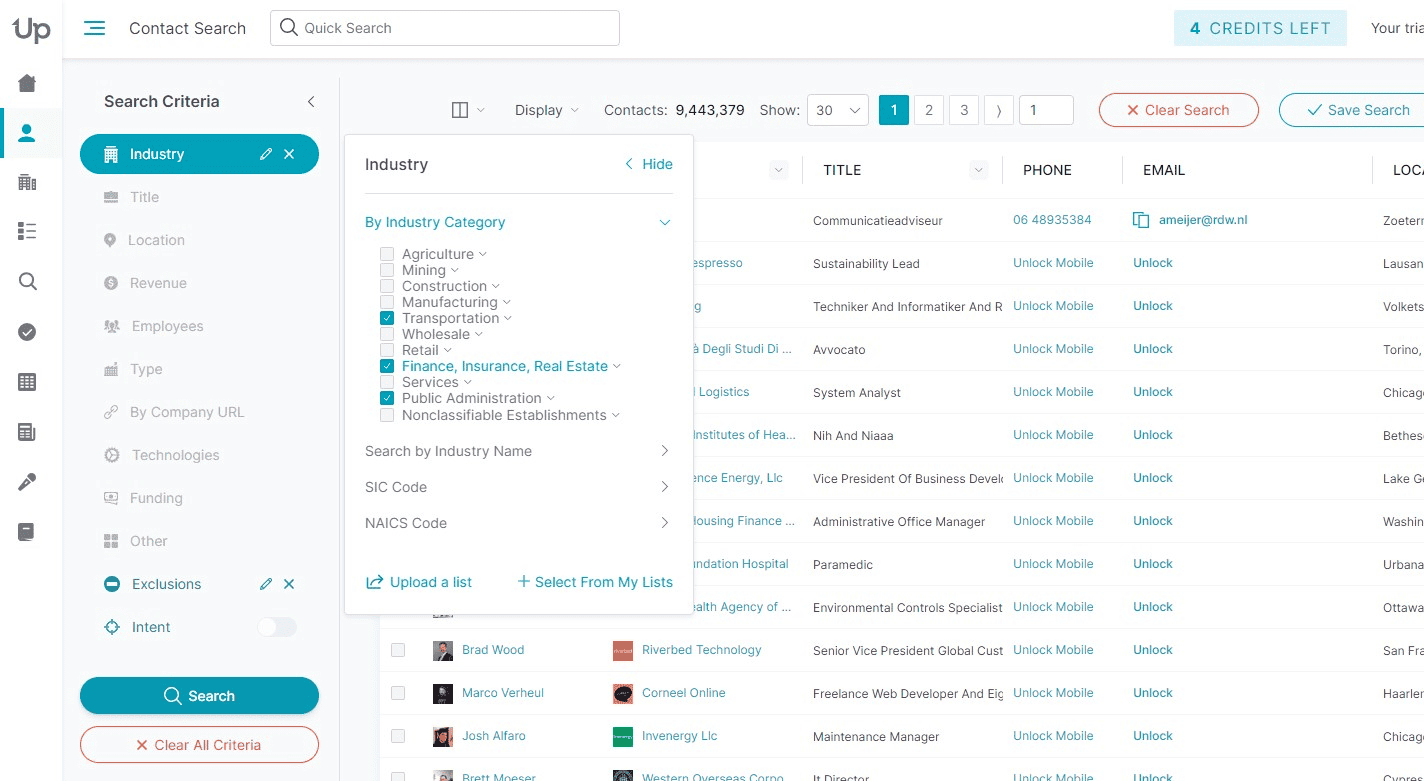1424x781 pixels.
Task: Check the Agriculture industry checkbox
Action: point(387,254)
